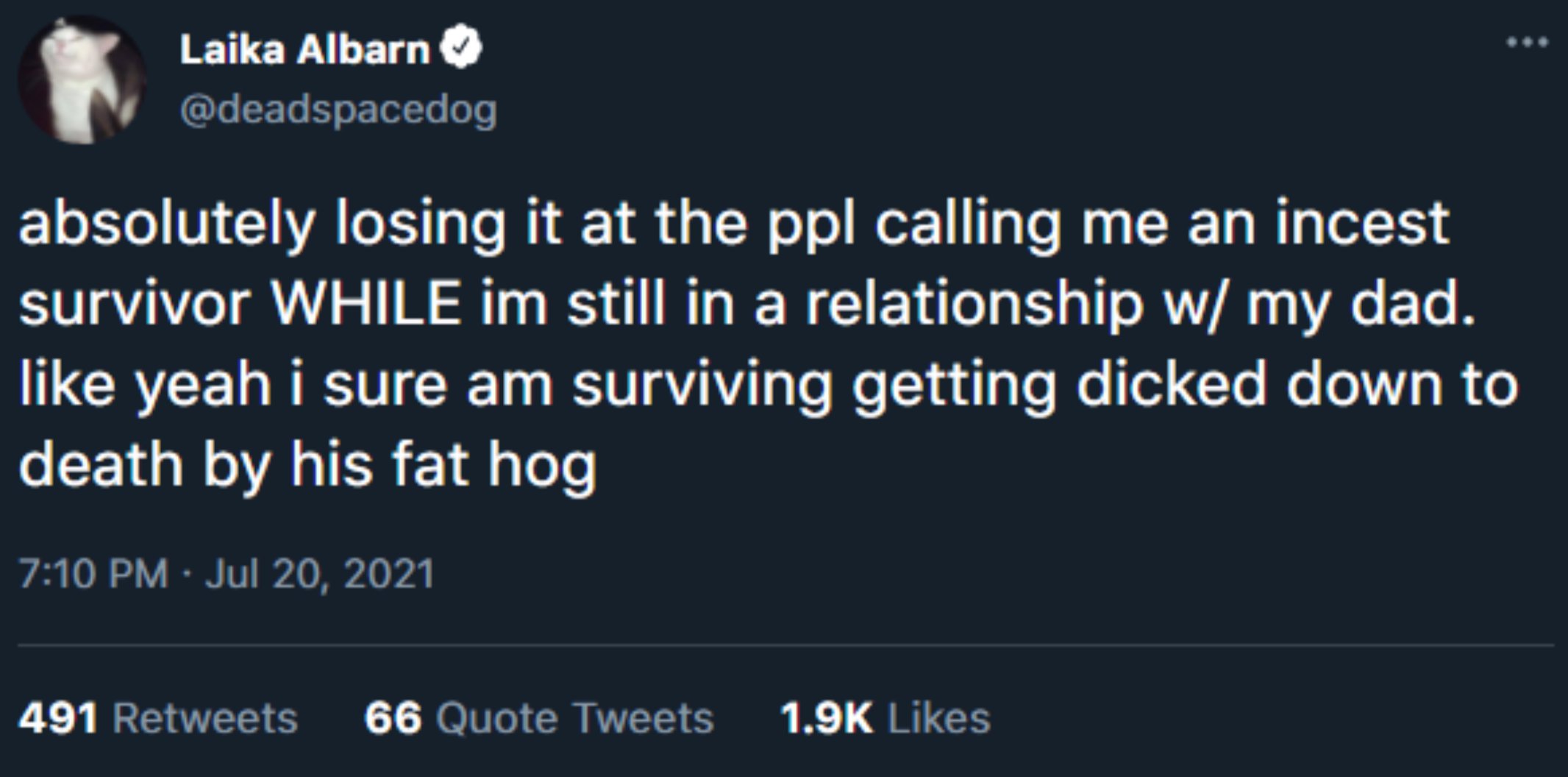This screenshot has height=777, width=1568.
Task: Click the word 'survivor' in second line
Action: [135, 304]
